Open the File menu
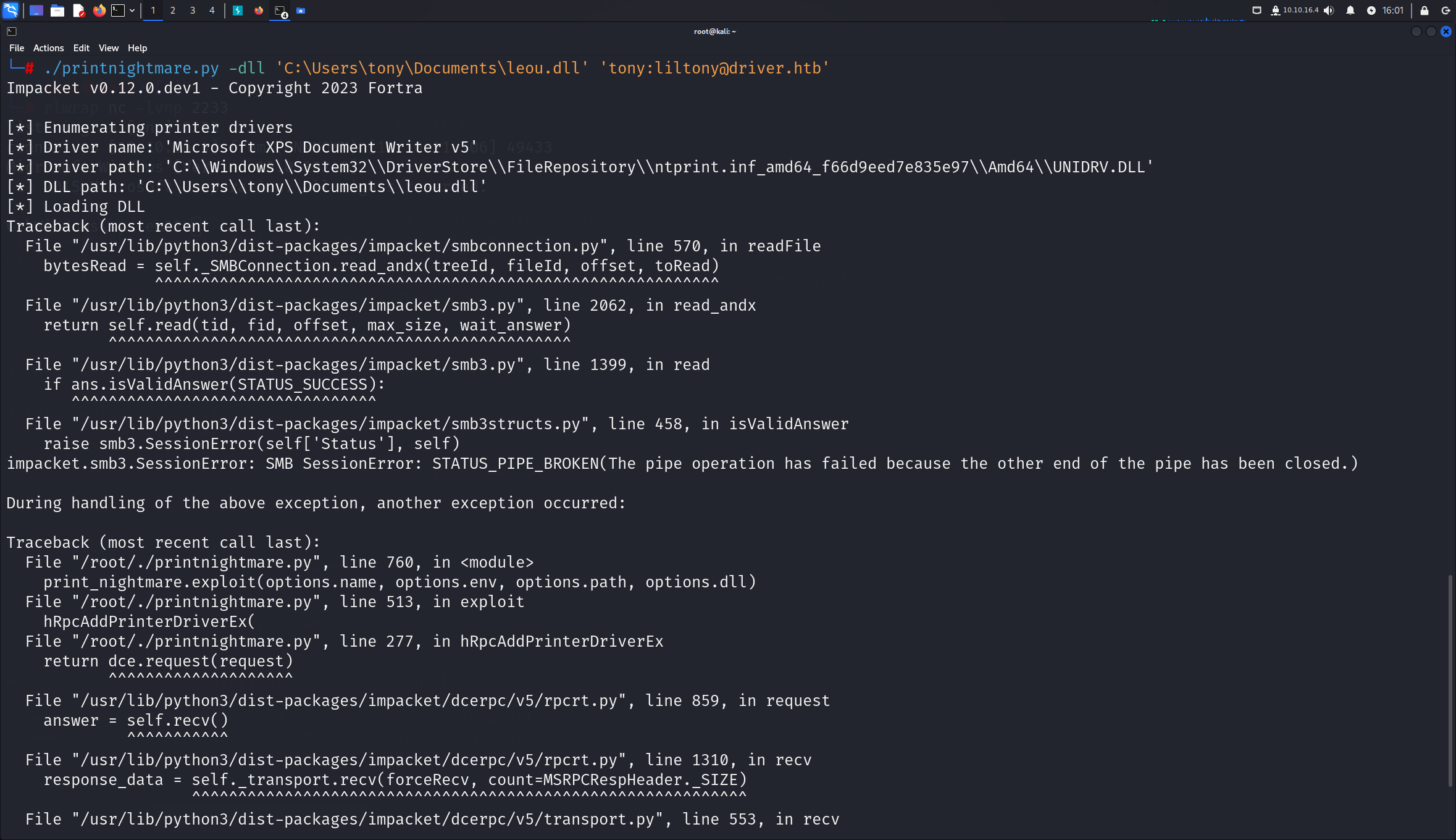Viewport: 1456px width, 840px height. [17, 48]
